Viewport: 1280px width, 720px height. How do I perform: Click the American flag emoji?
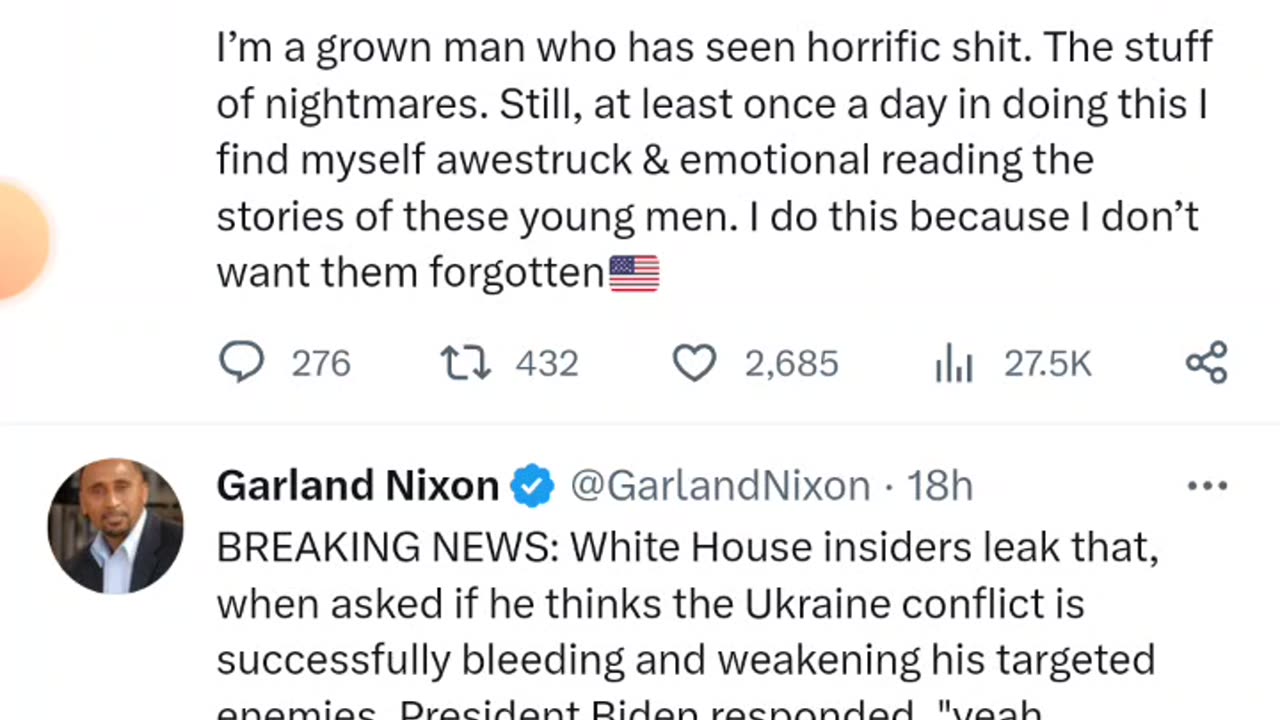click(x=634, y=273)
